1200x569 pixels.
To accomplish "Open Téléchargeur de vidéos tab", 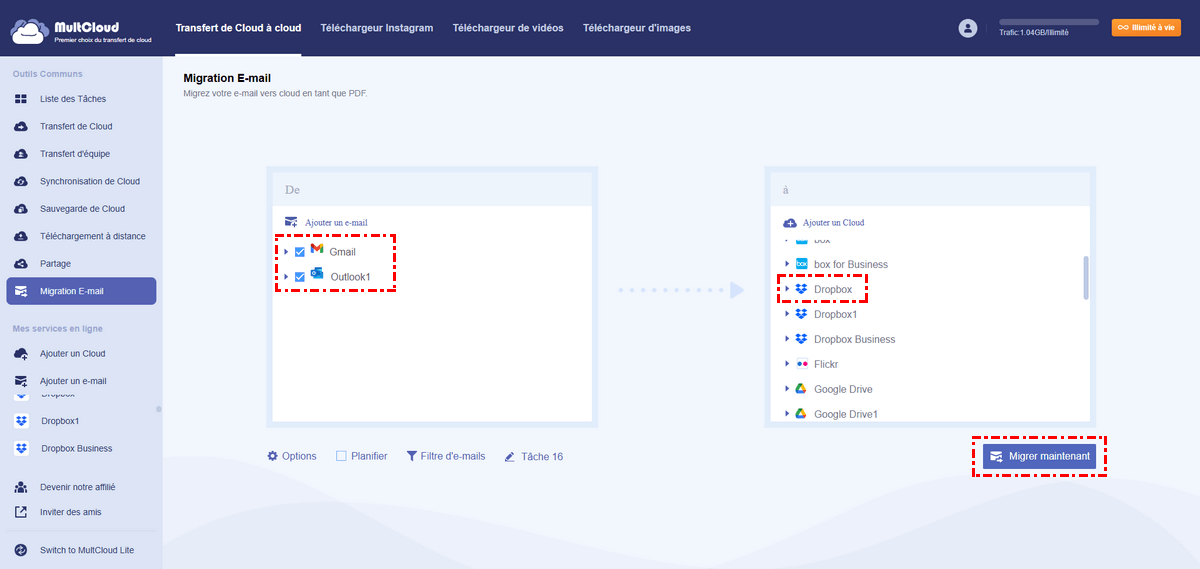I will click(x=508, y=28).
